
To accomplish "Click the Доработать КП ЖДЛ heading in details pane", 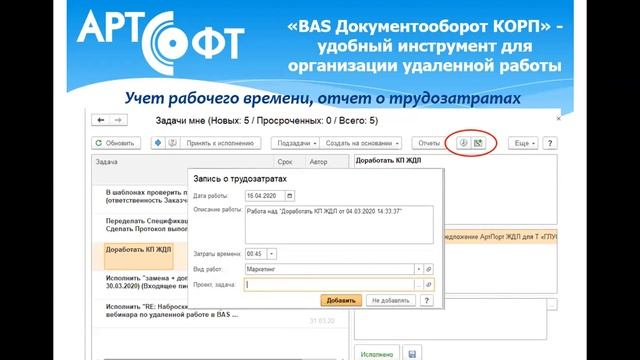I will [388, 160].
